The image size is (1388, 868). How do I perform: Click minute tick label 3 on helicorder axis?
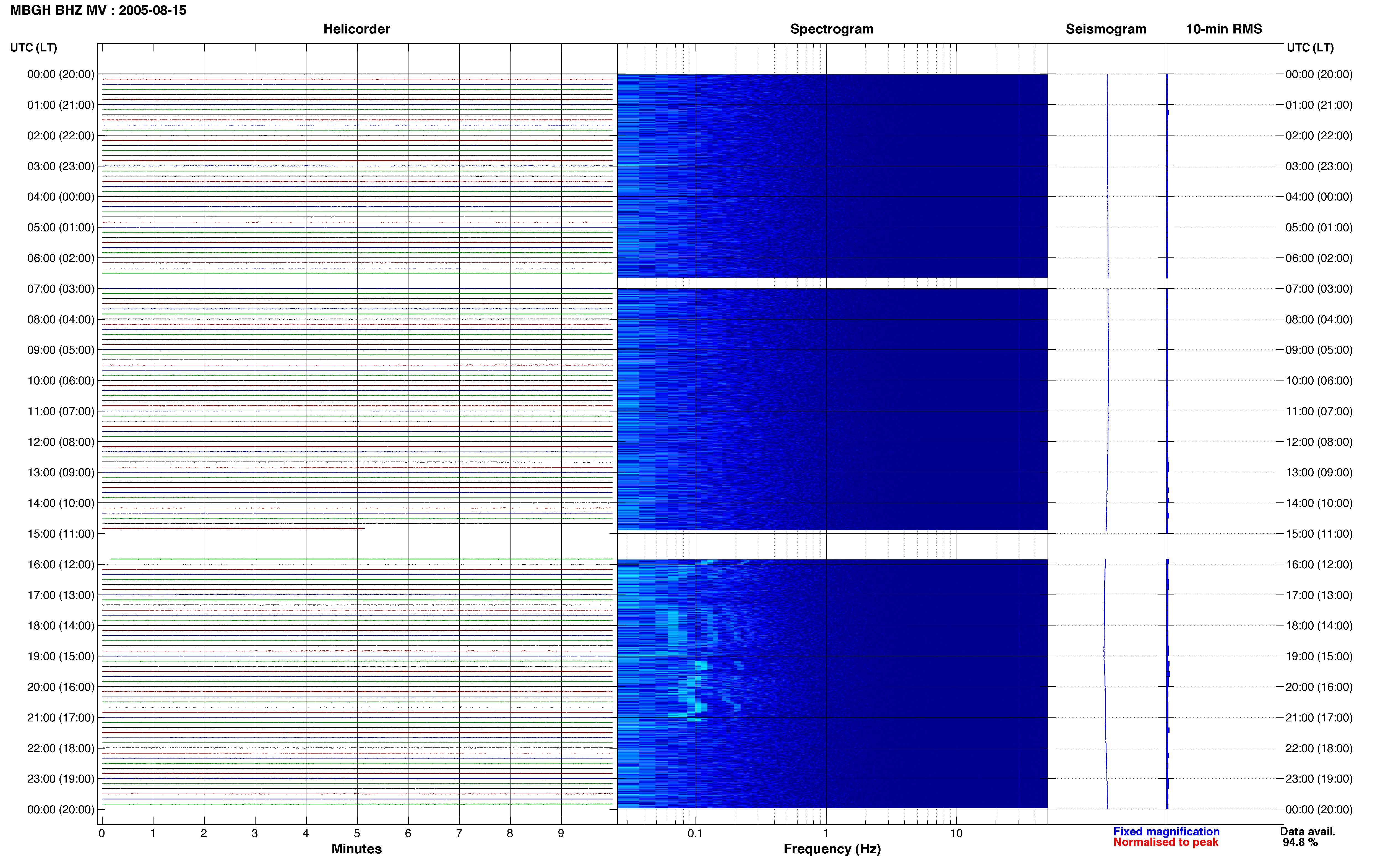click(x=255, y=833)
